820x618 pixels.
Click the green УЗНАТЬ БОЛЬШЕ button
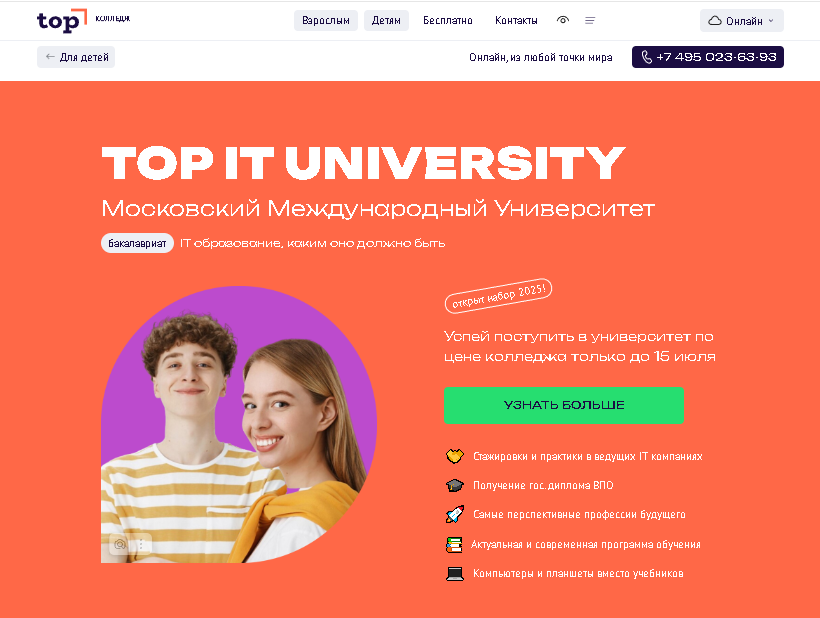[564, 405]
